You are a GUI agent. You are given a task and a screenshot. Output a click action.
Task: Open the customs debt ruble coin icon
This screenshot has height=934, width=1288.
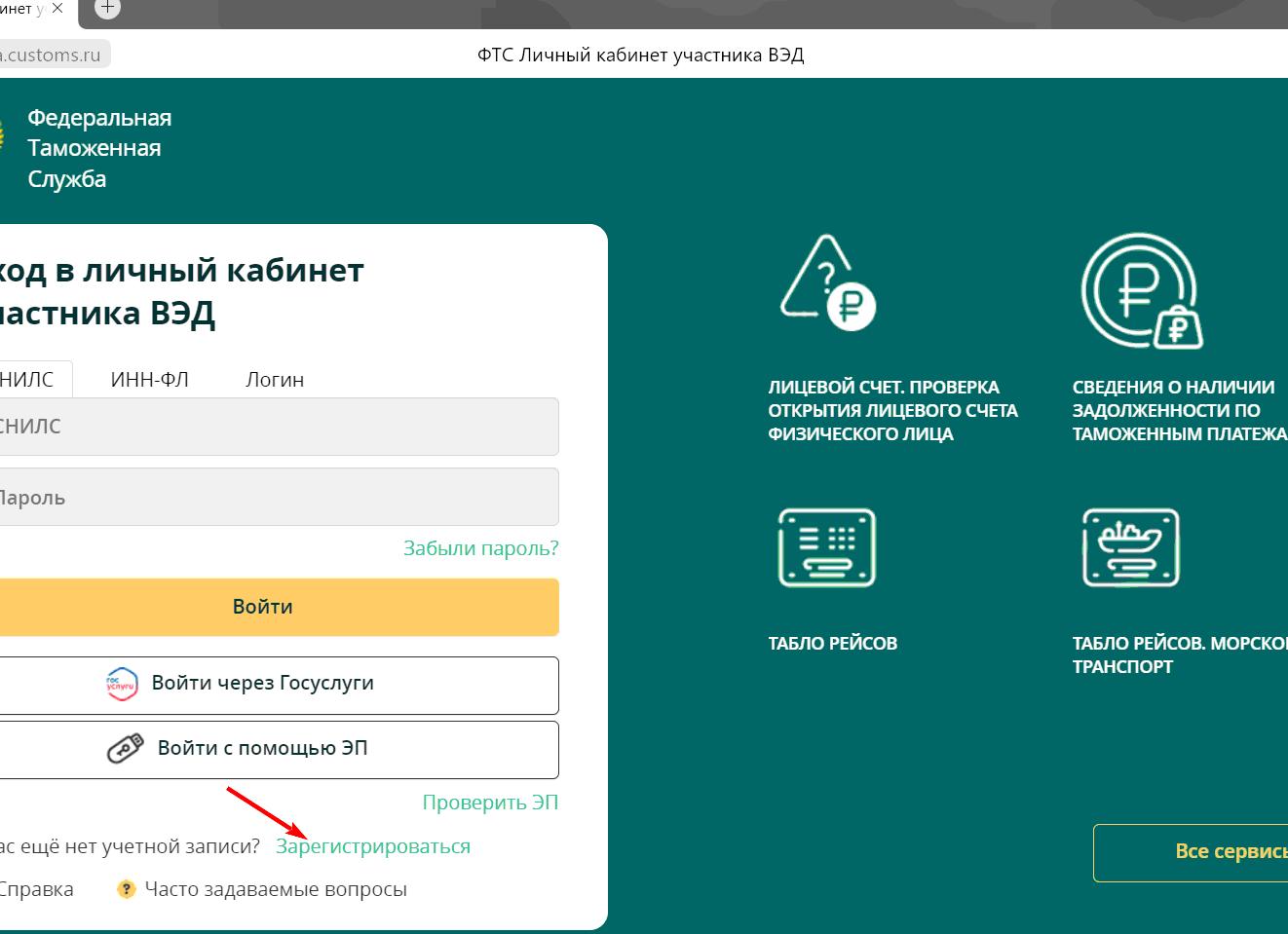pos(1142,290)
